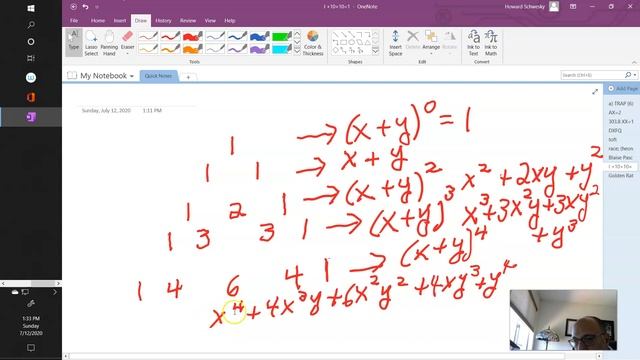This screenshot has width=640, height=360.
Task: Expand the Shapes gallery
Action: point(376,51)
